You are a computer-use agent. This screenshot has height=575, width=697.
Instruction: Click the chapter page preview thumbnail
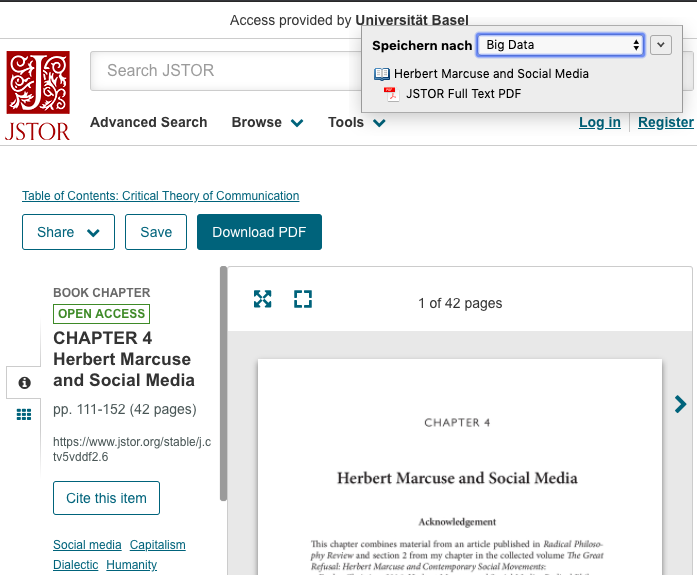pos(460,467)
